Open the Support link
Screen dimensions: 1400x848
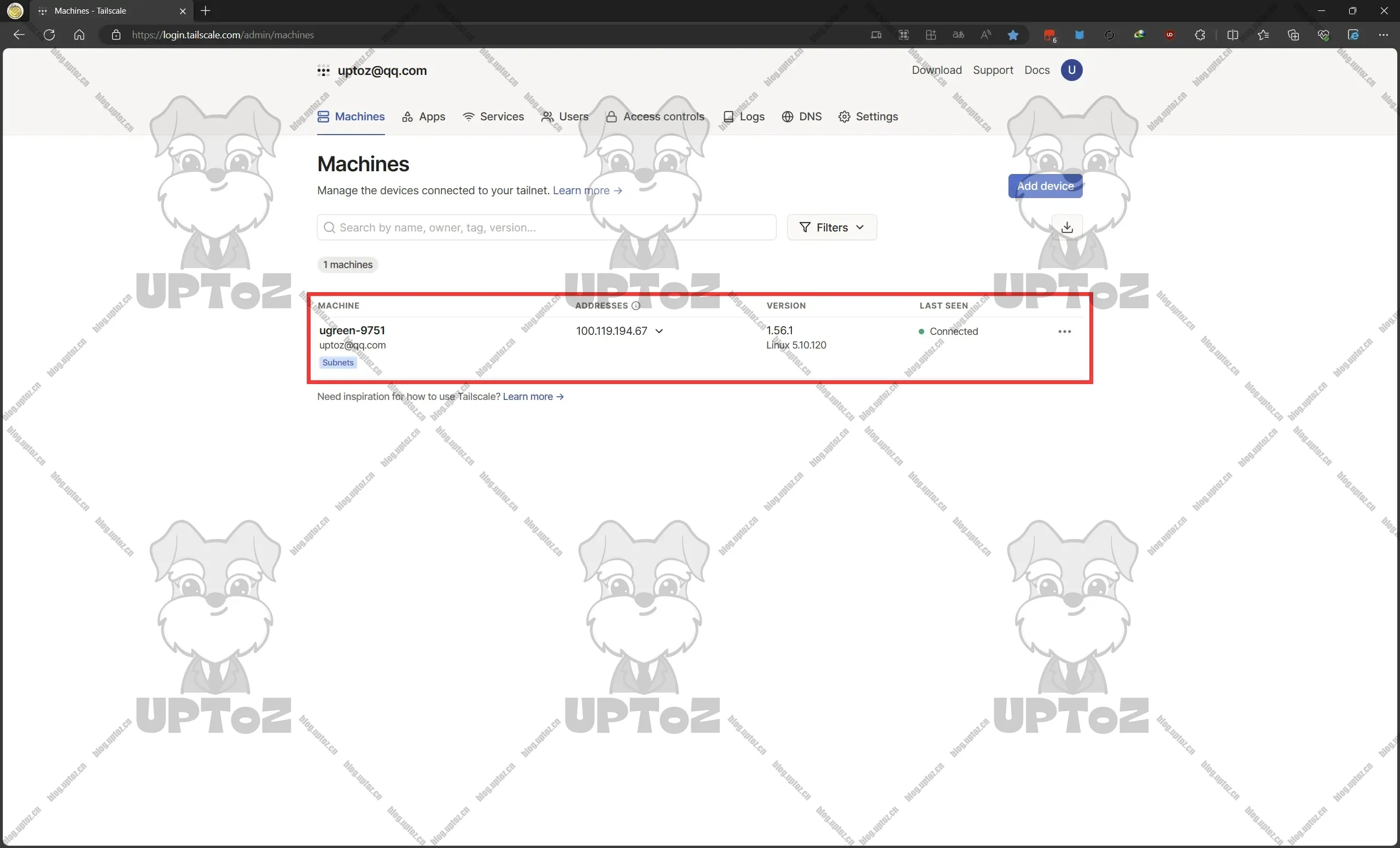point(993,70)
